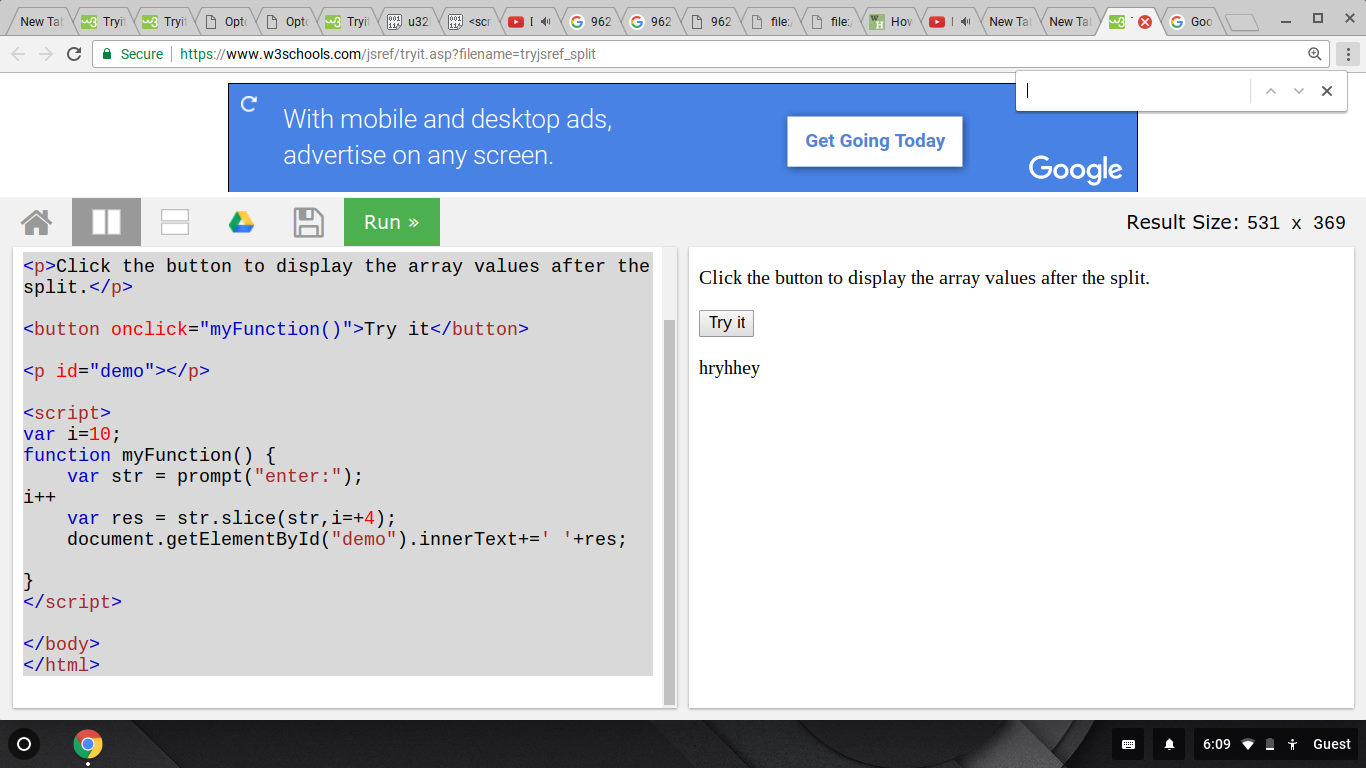Click the zoom magnifier icon in address bar

(x=1315, y=54)
